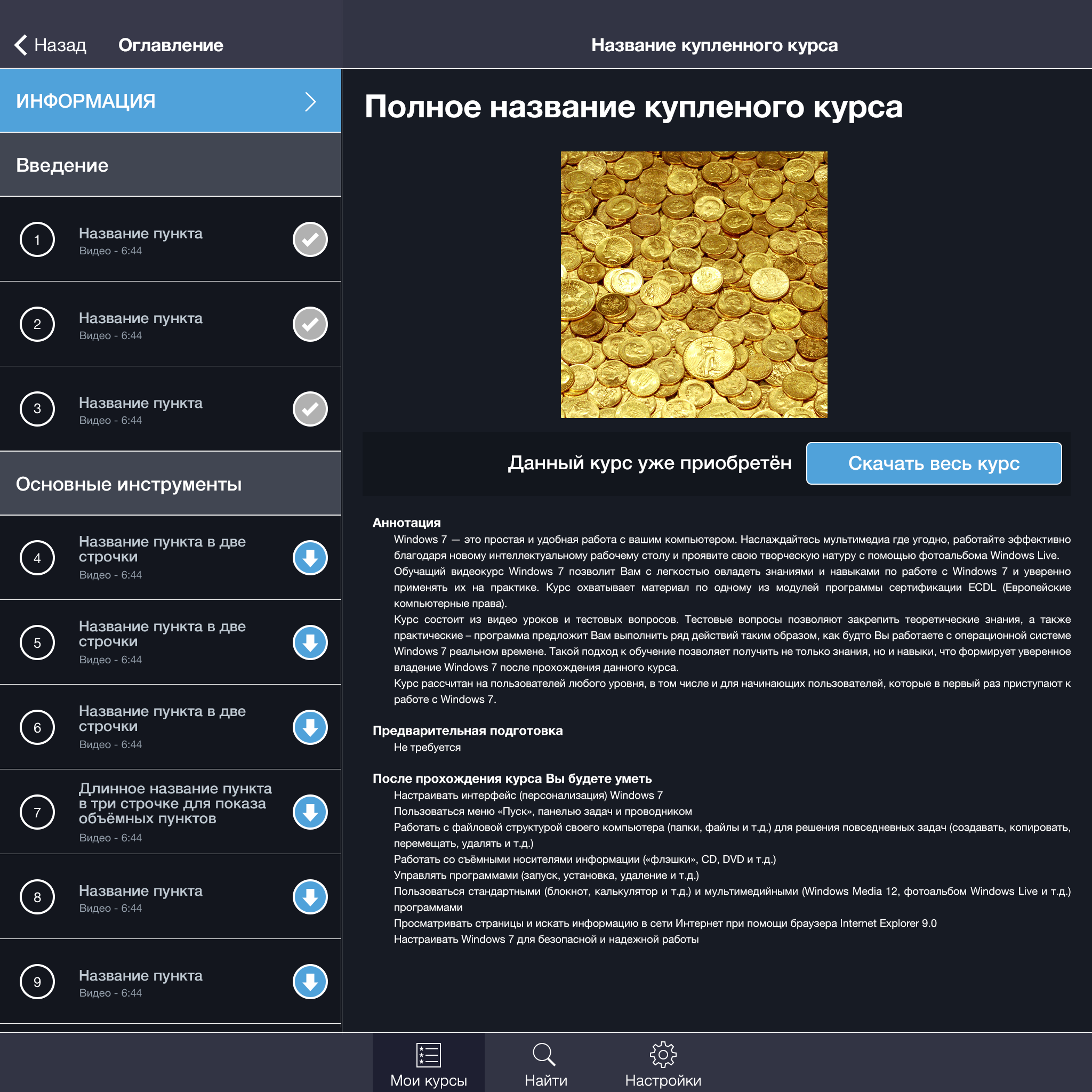Tap the back chevron arrow icon

[x=21, y=45]
